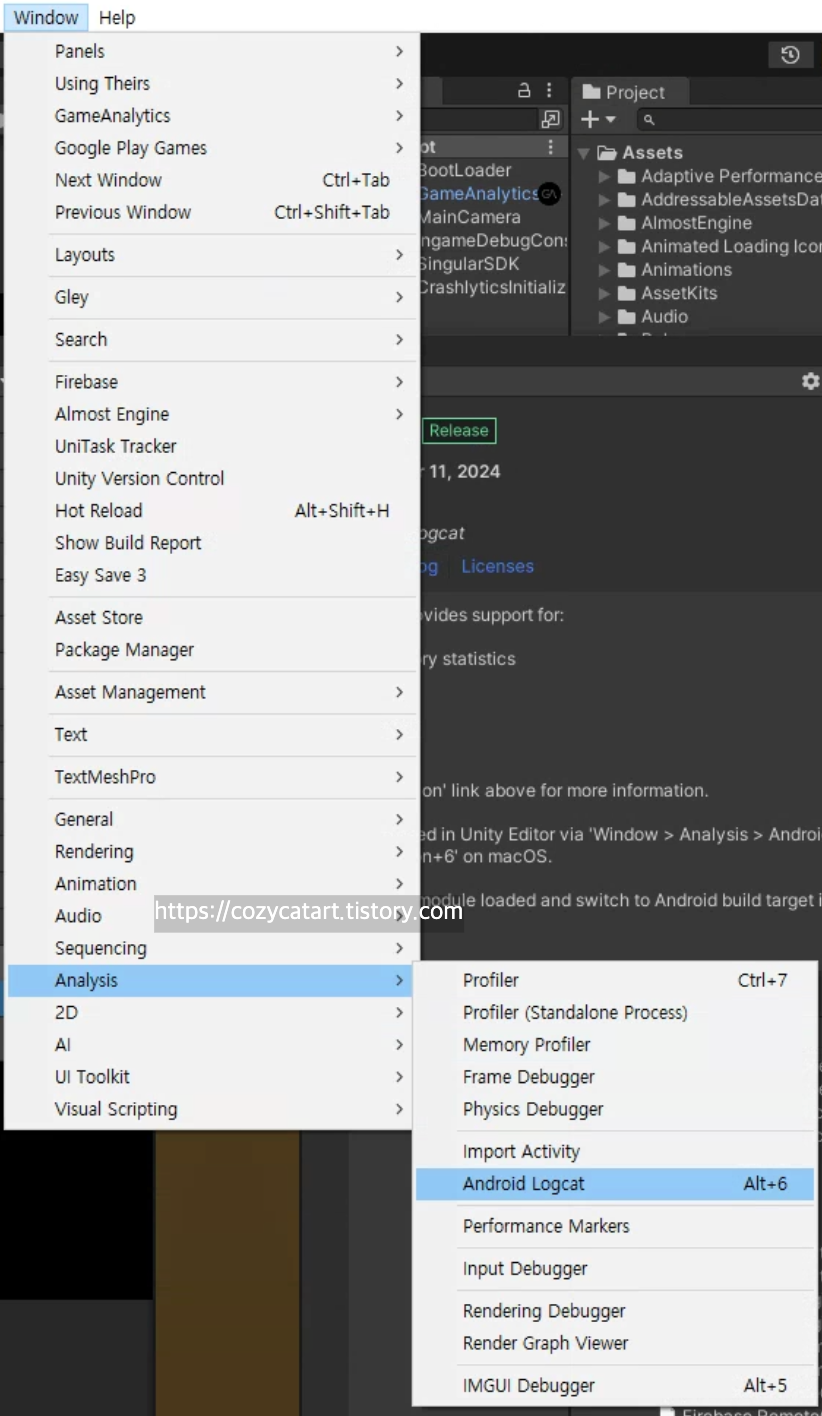The image size is (822, 1416).
Task: Open the Search submenu
Action: coord(212,339)
